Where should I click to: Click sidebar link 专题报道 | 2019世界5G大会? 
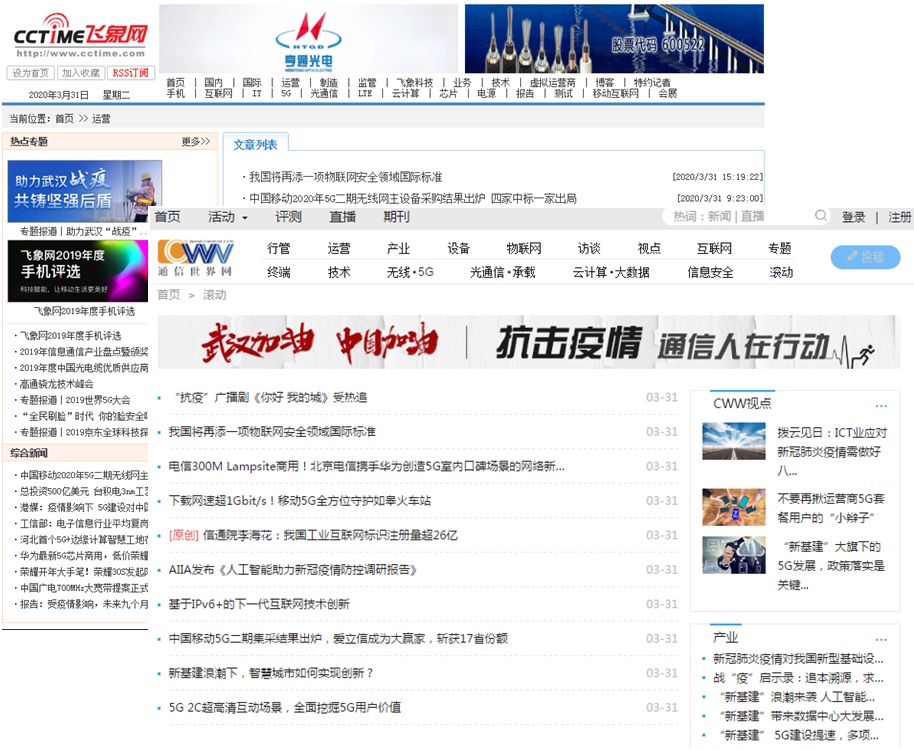(x=75, y=400)
